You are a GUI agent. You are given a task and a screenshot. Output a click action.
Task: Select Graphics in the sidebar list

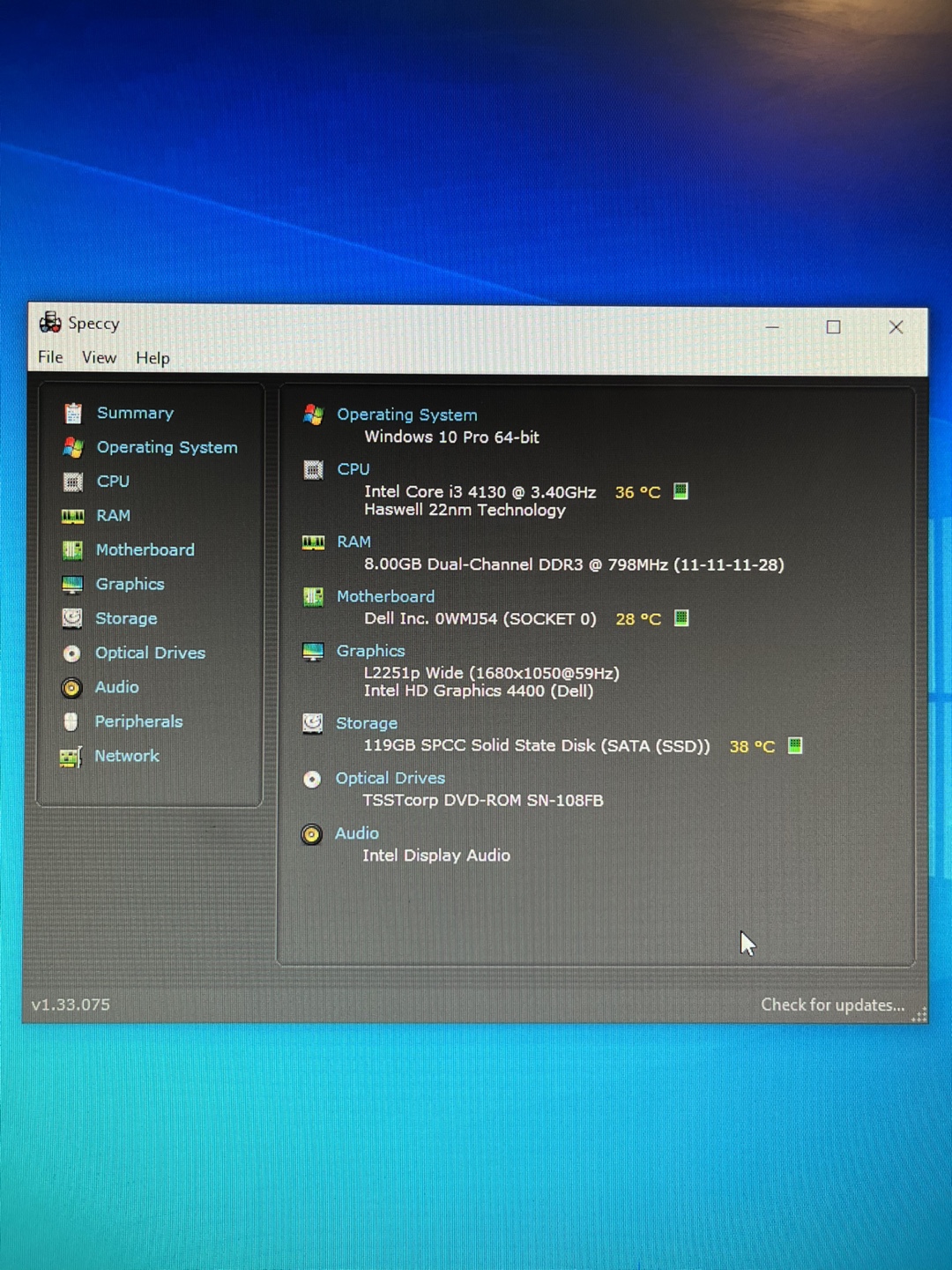130,585
